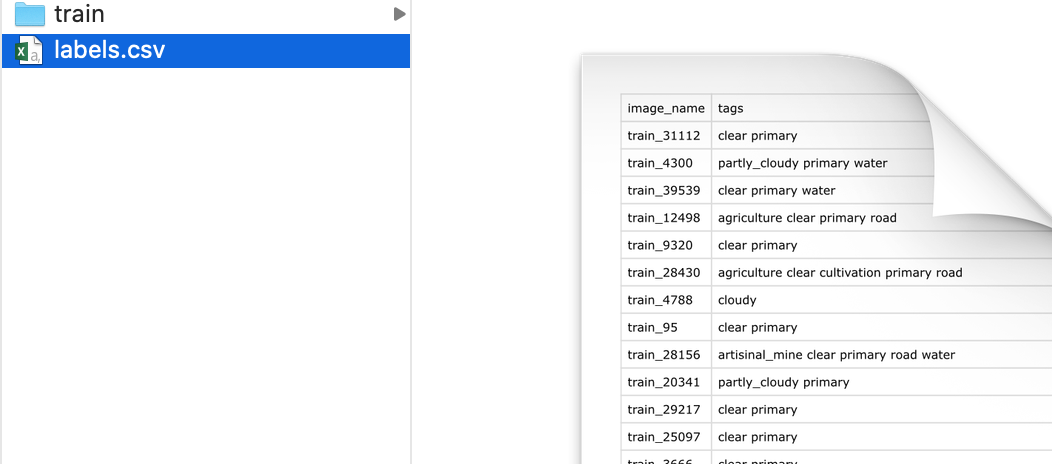
Task: Click tags 'clear primary water'
Action: [x=777, y=190]
